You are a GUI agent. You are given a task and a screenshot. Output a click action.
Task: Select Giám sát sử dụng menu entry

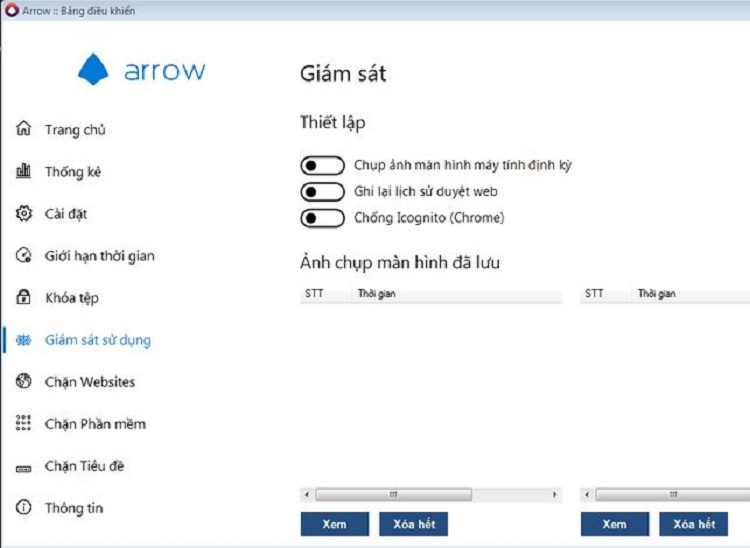point(98,340)
